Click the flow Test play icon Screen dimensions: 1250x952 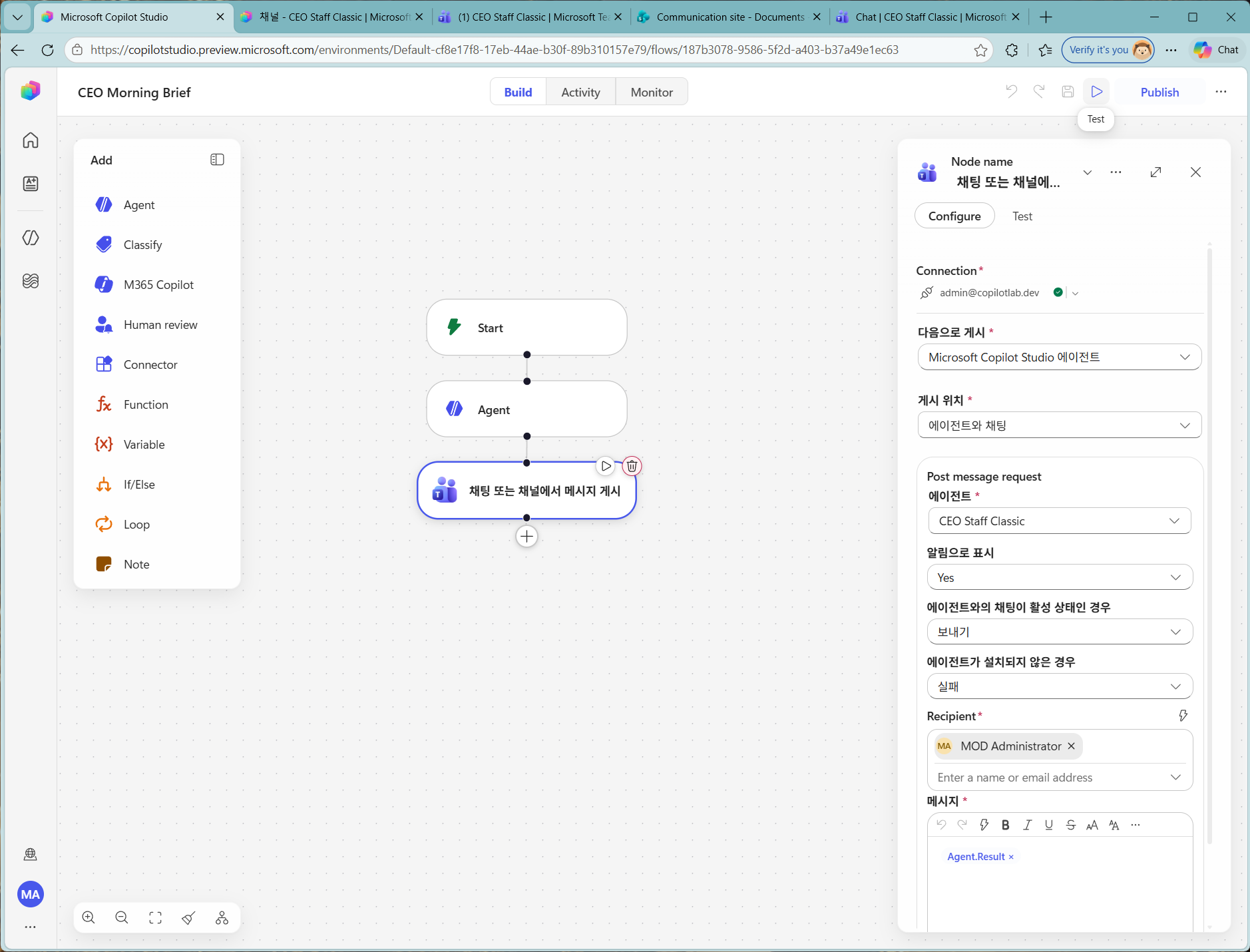(x=1096, y=92)
